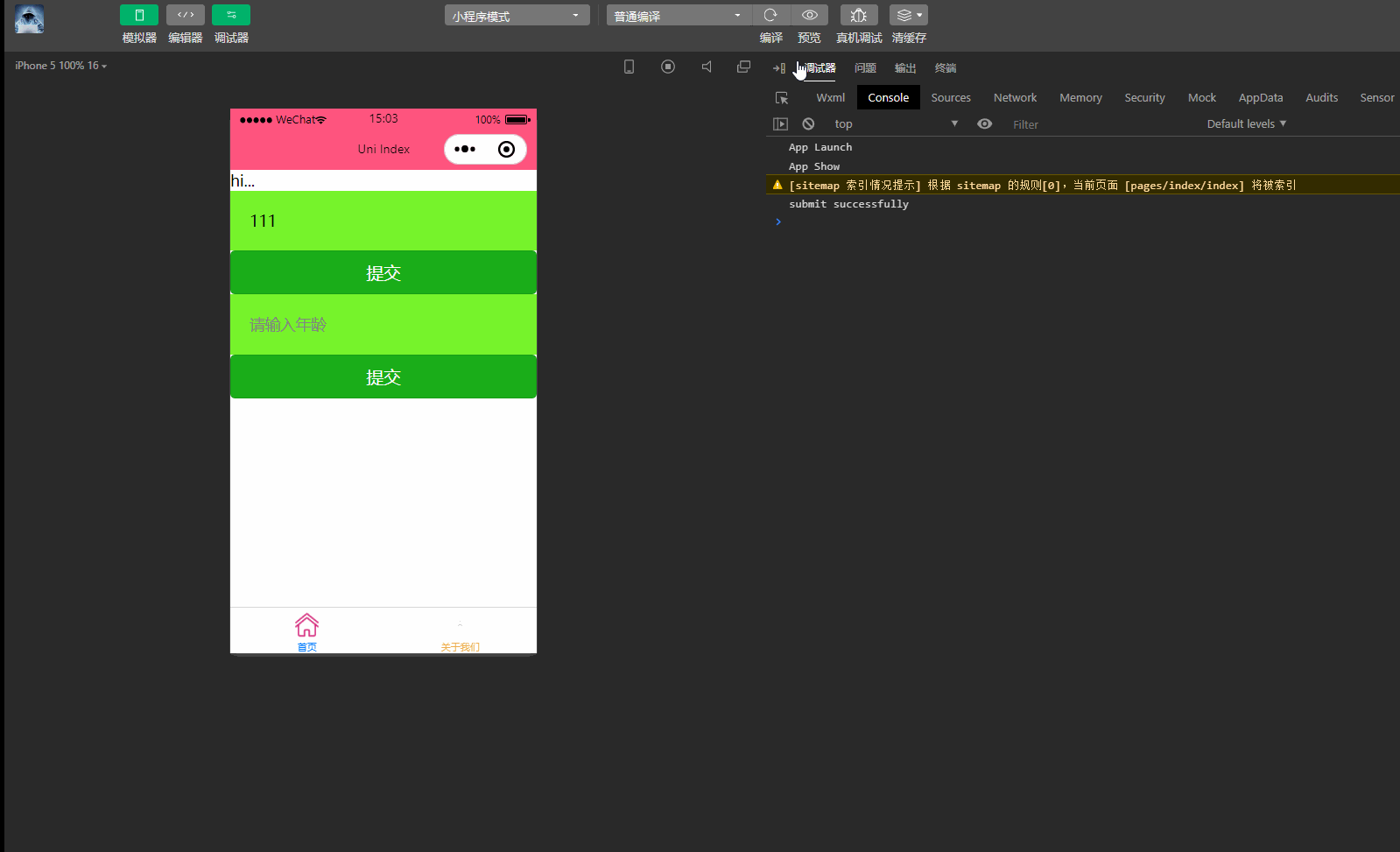Switch to the 输出 tab
Image resolution: width=1400 pixels, height=852 pixels.
pos(905,68)
